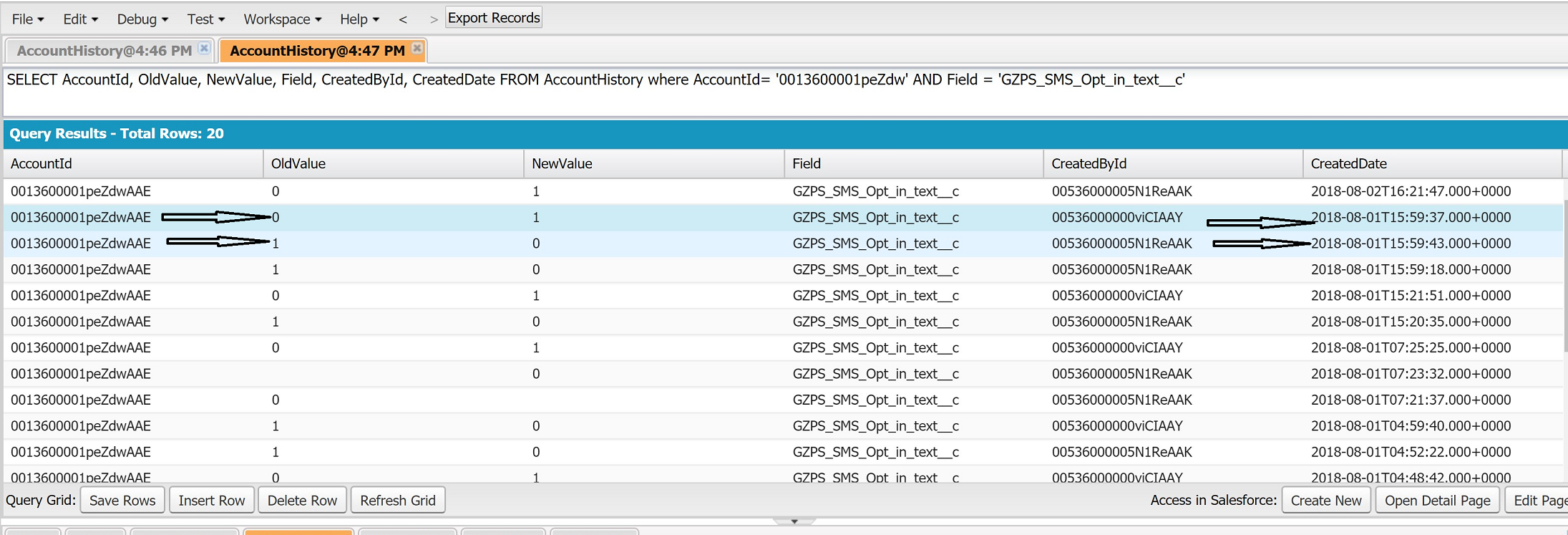Open the Edit menu
Viewport: 1568px width, 535px height.
point(80,19)
